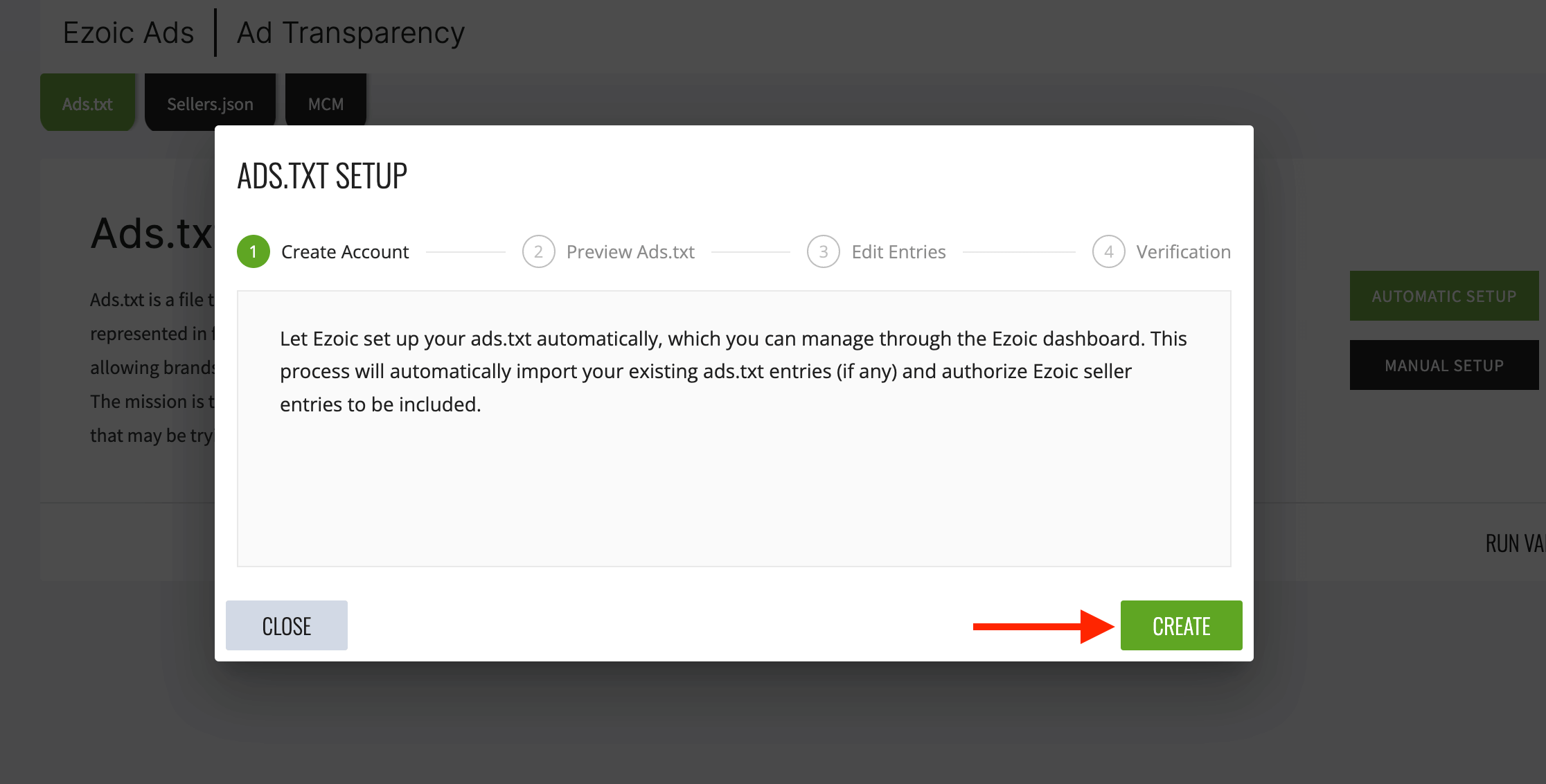Click the Ad Transparency header title
The image size is (1546, 784).
point(350,33)
